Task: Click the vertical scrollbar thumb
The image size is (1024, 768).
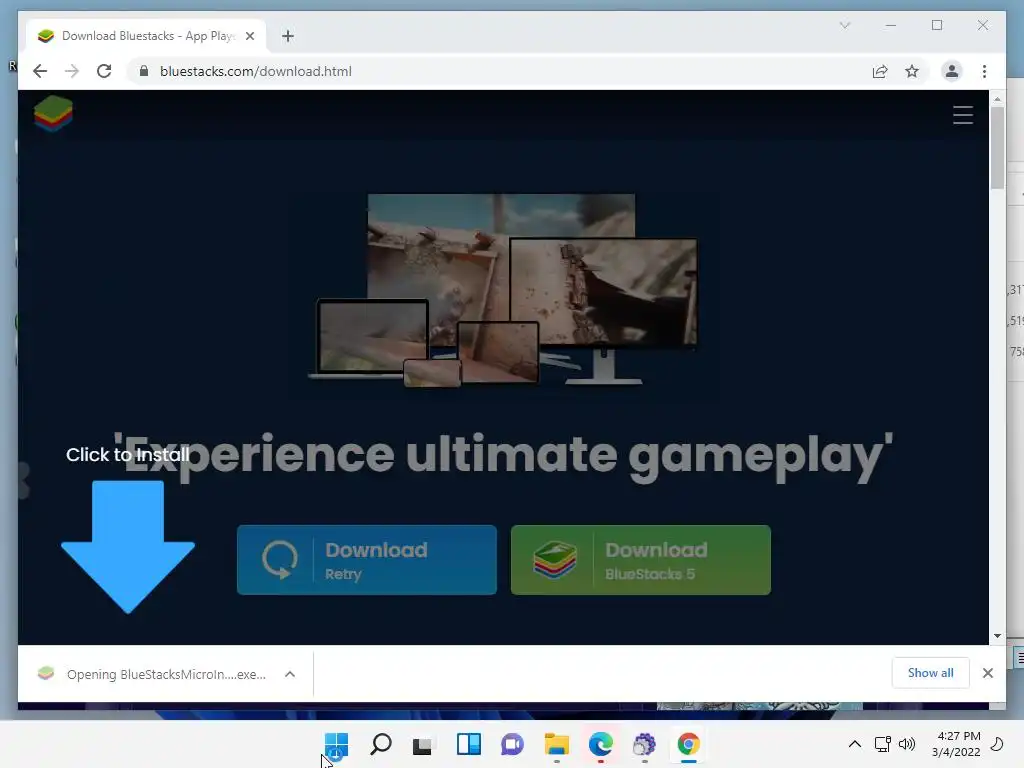Action: (x=997, y=148)
